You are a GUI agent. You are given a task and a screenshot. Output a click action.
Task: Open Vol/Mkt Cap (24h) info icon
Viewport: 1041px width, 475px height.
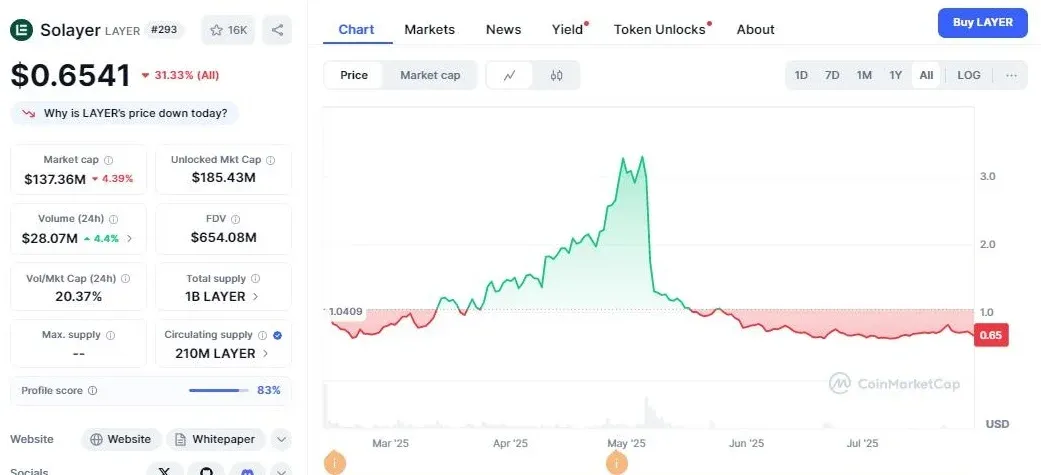pyautogui.click(x=125, y=279)
